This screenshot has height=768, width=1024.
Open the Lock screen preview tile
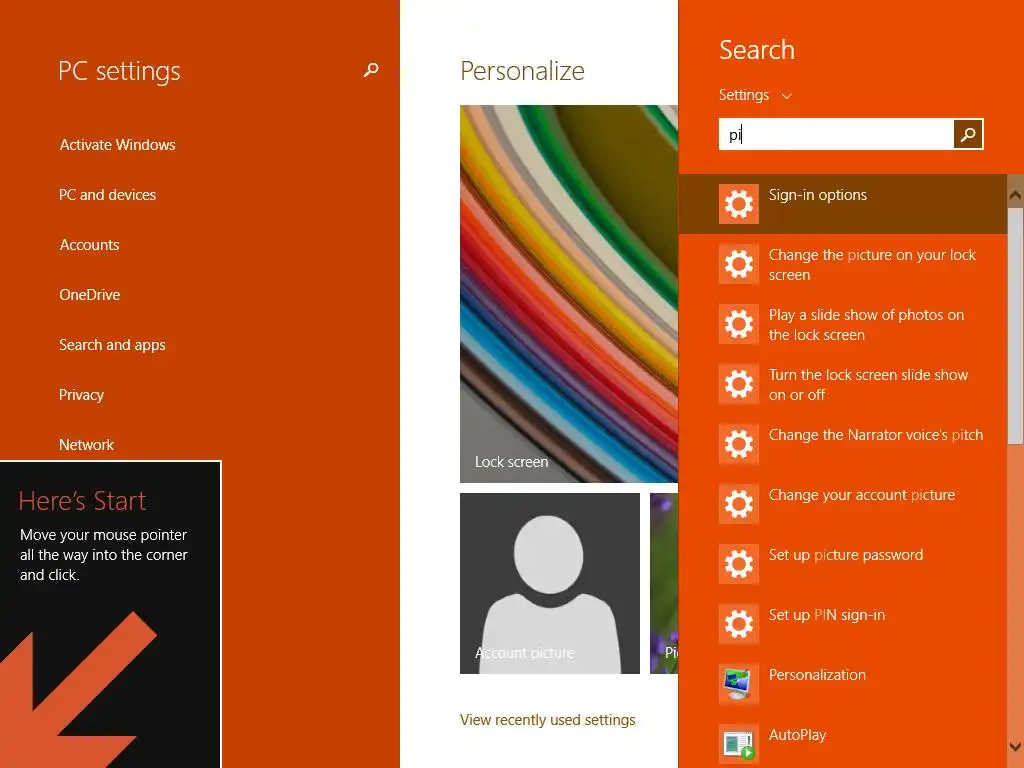[x=569, y=294]
